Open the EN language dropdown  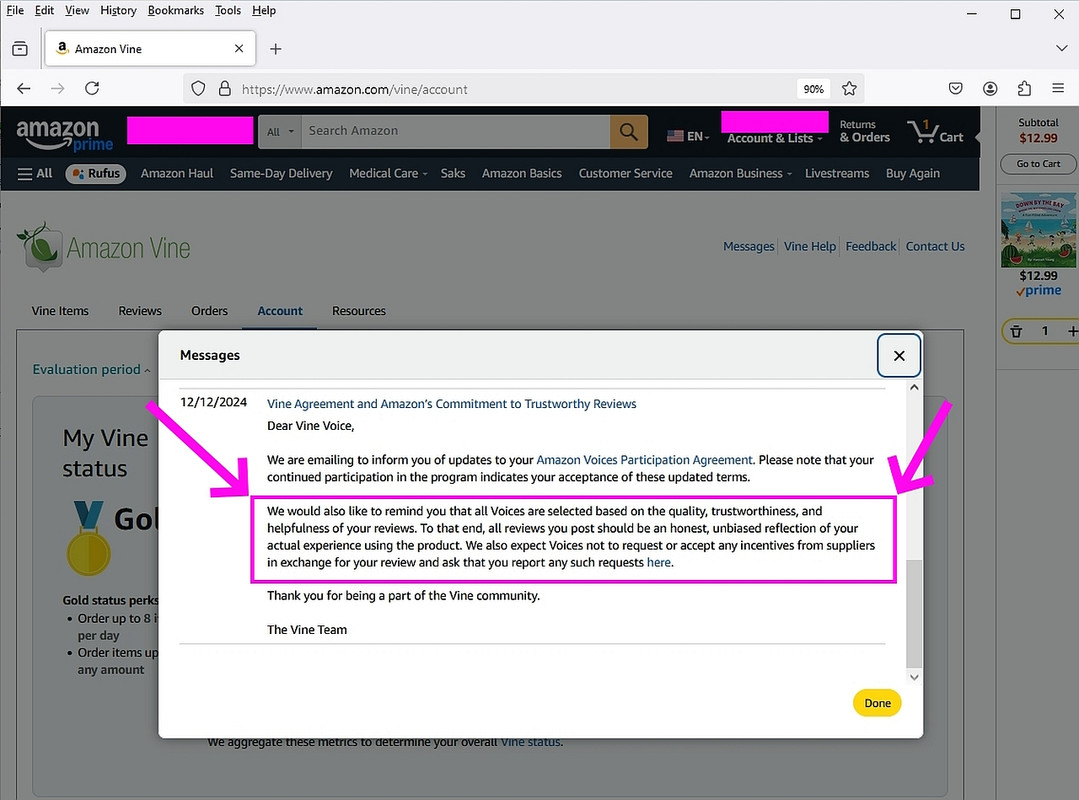tap(687, 136)
